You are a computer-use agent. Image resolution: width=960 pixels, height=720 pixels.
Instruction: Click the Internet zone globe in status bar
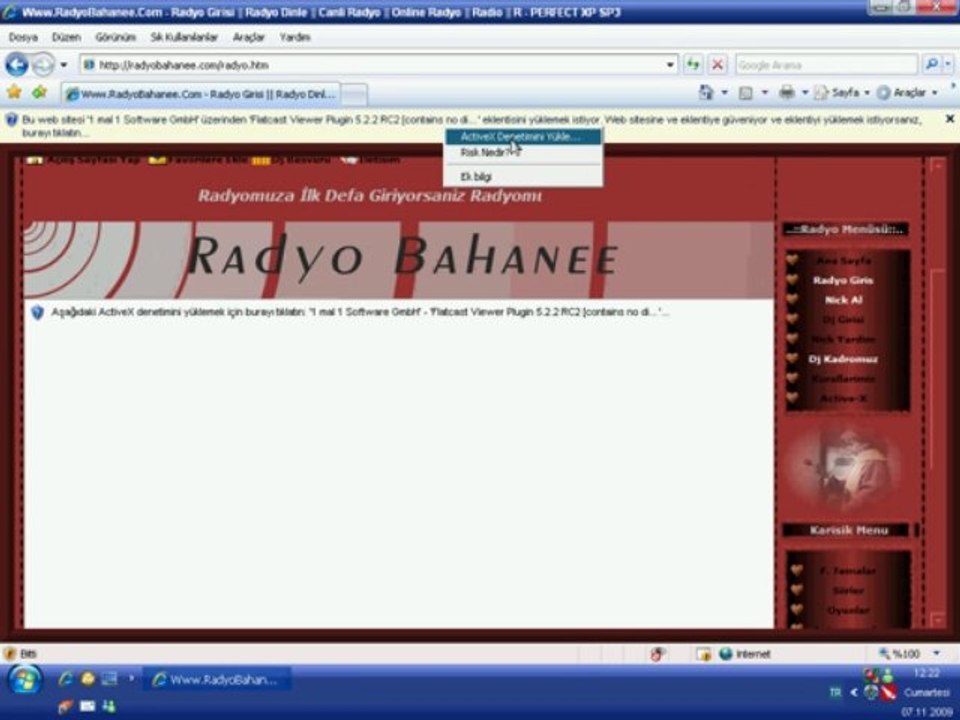pos(726,654)
